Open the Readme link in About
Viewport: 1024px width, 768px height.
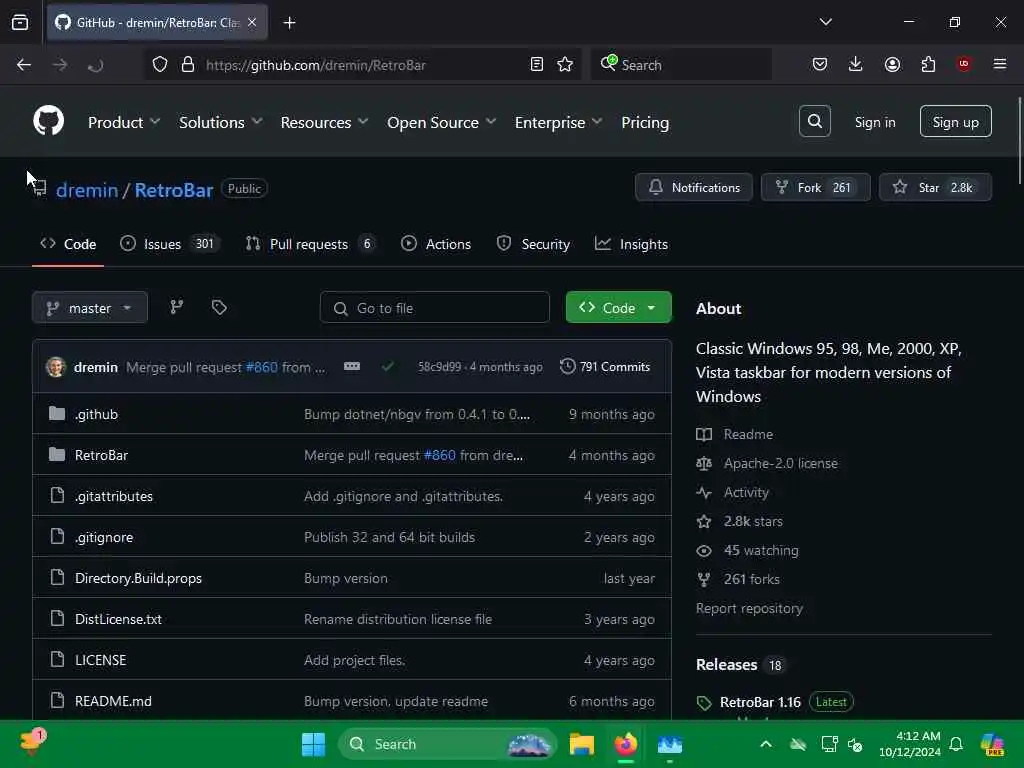click(748, 434)
